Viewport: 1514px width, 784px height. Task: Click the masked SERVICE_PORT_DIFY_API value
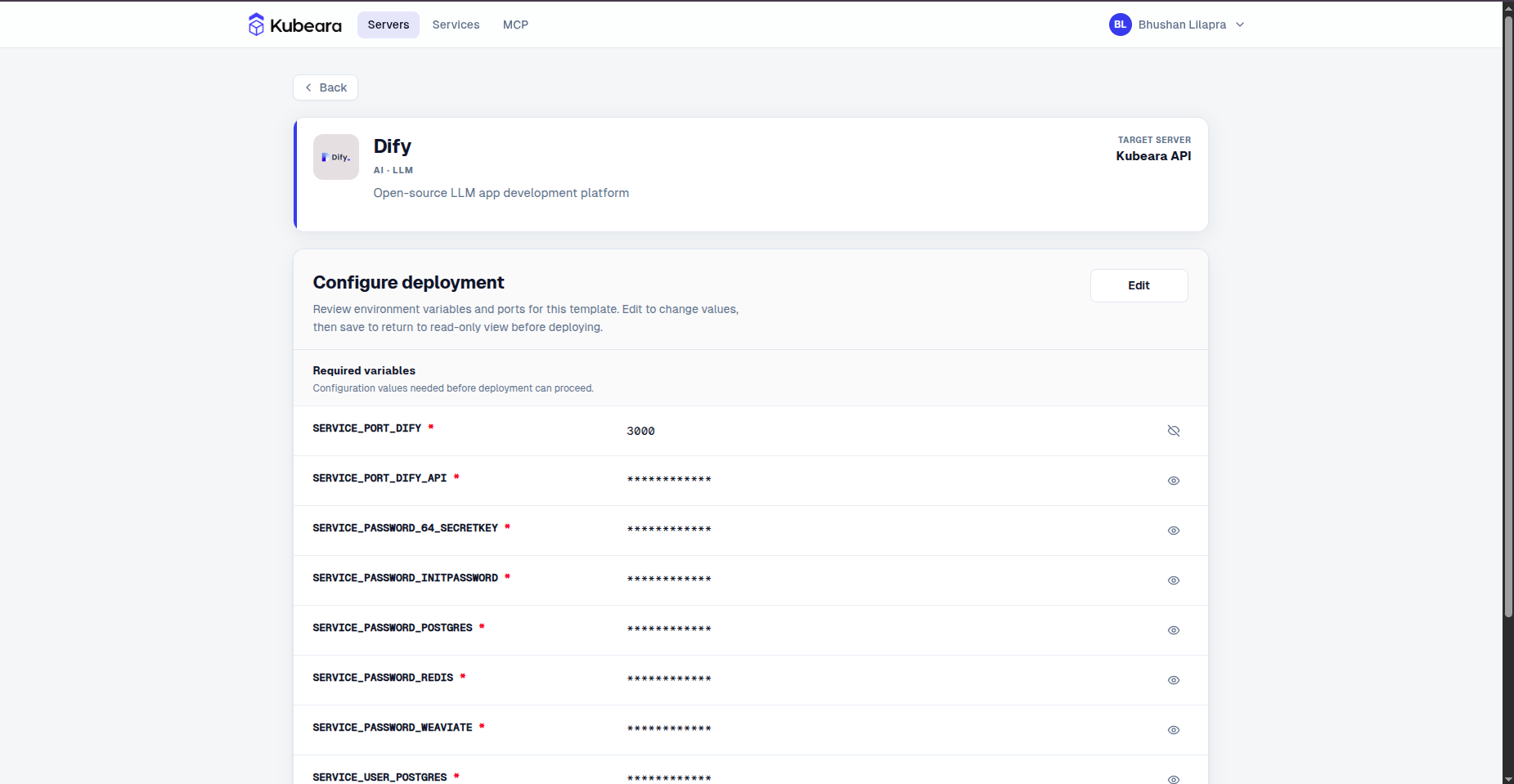pos(669,480)
